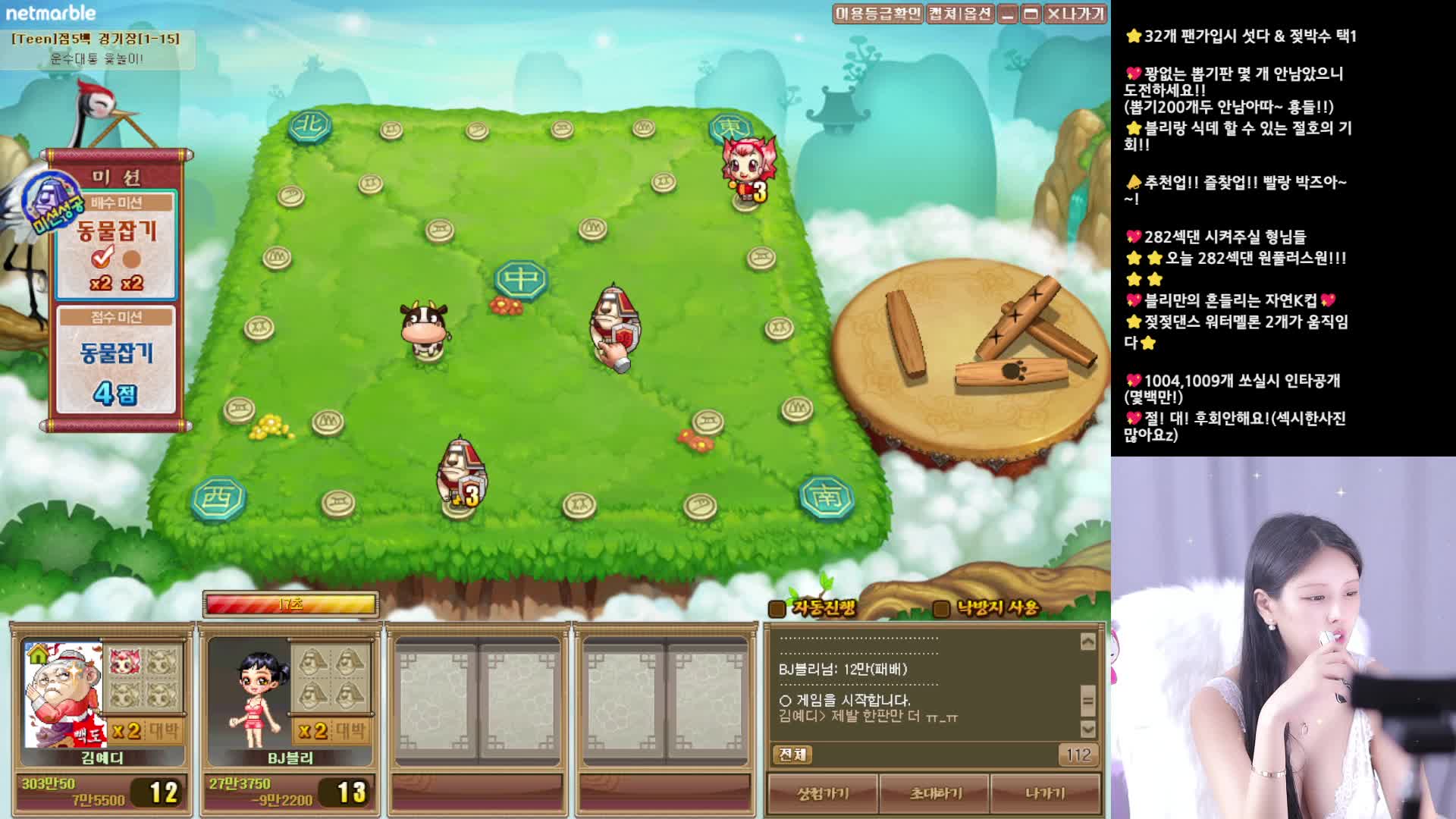Click the room title '[Teen]점5백 경기장[1-15]'

[x=96, y=39]
